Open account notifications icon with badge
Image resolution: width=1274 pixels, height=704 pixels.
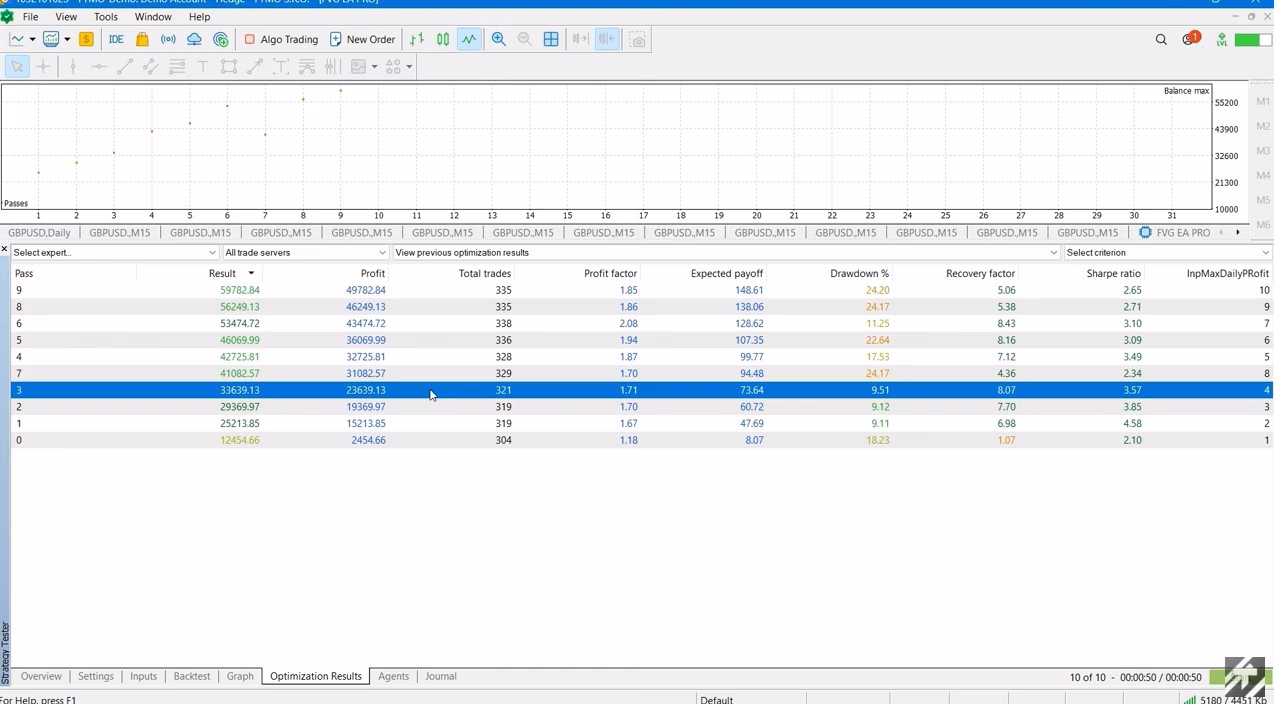click(x=1190, y=39)
